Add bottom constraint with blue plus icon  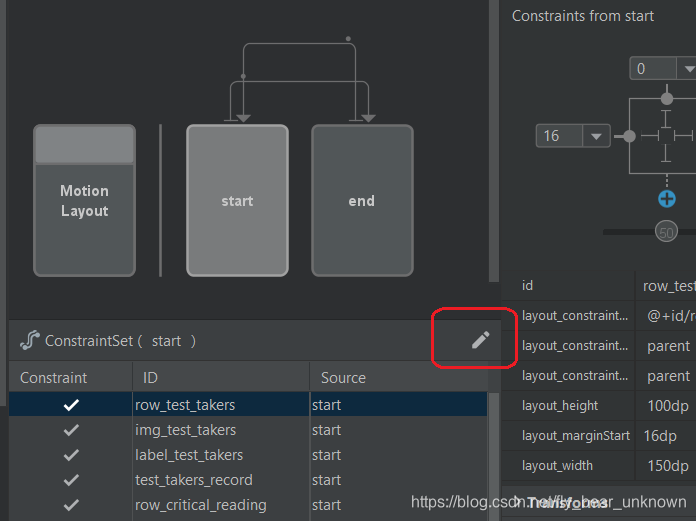pyautogui.click(x=666, y=199)
